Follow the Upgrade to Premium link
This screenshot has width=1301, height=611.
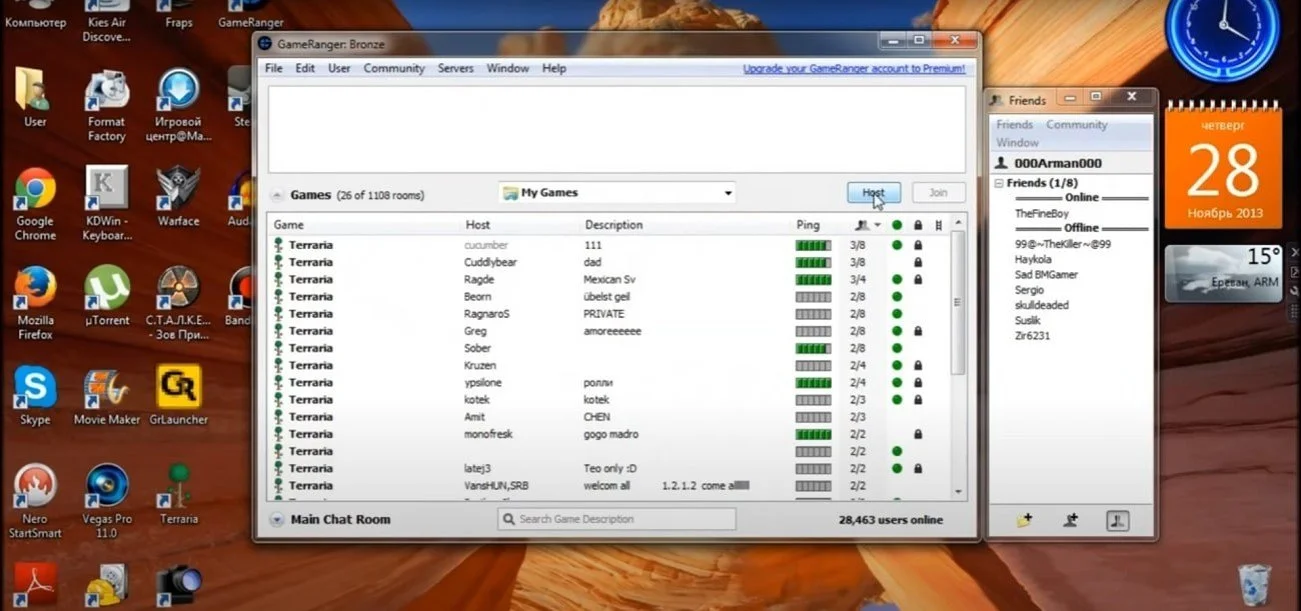click(854, 69)
